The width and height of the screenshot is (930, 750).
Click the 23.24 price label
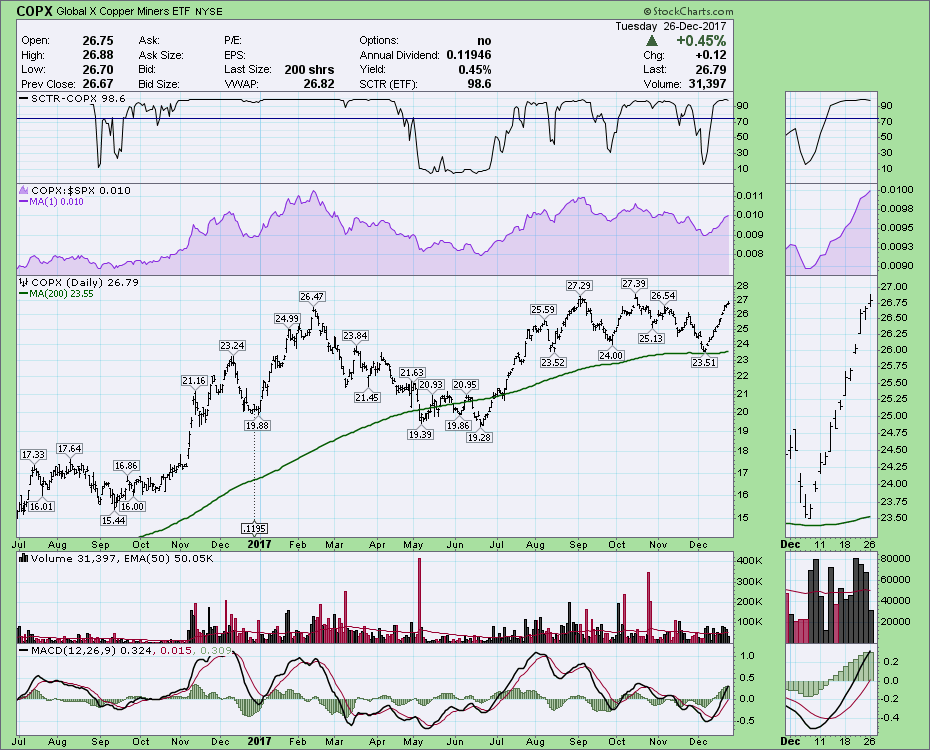pyautogui.click(x=232, y=346)
